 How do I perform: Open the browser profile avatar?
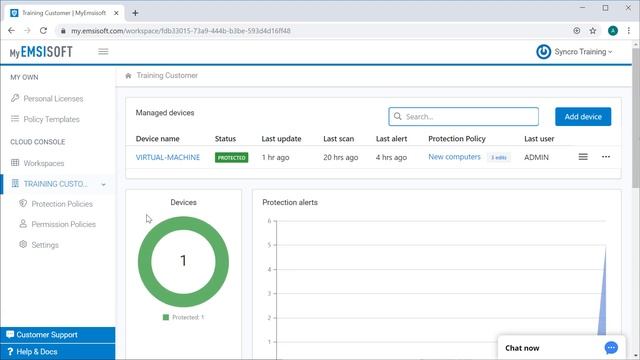[x=613, y=31]
